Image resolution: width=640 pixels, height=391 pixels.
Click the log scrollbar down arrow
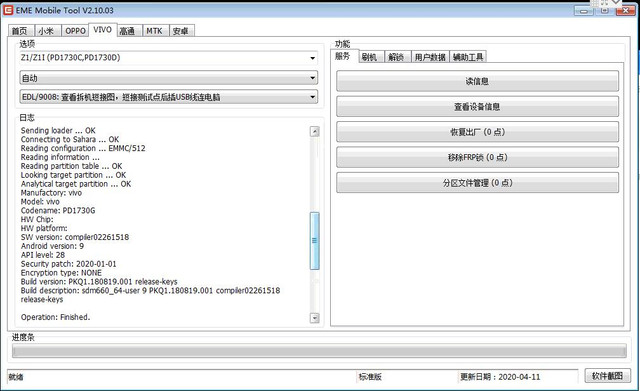click(x=315, y=318)
